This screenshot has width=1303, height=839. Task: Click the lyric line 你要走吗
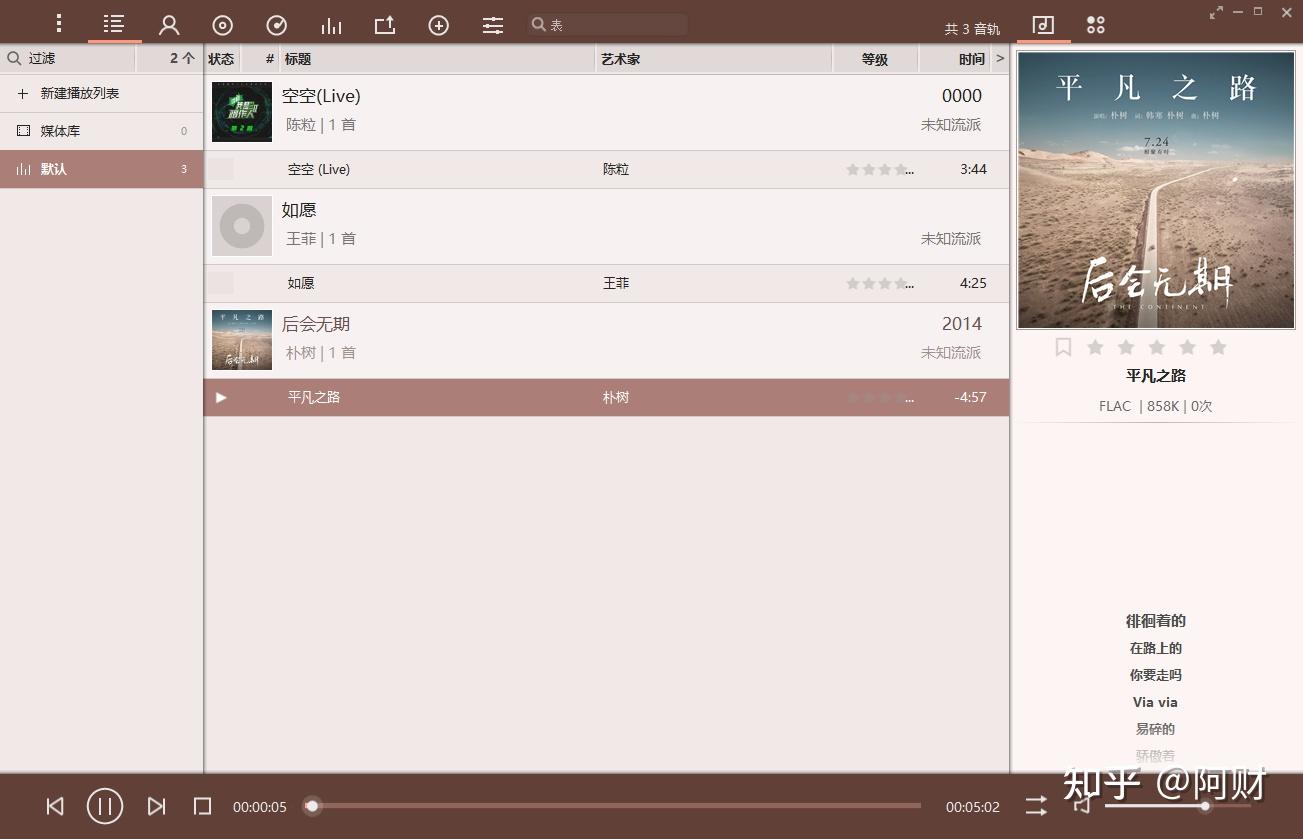click(x=1156, y=675)
